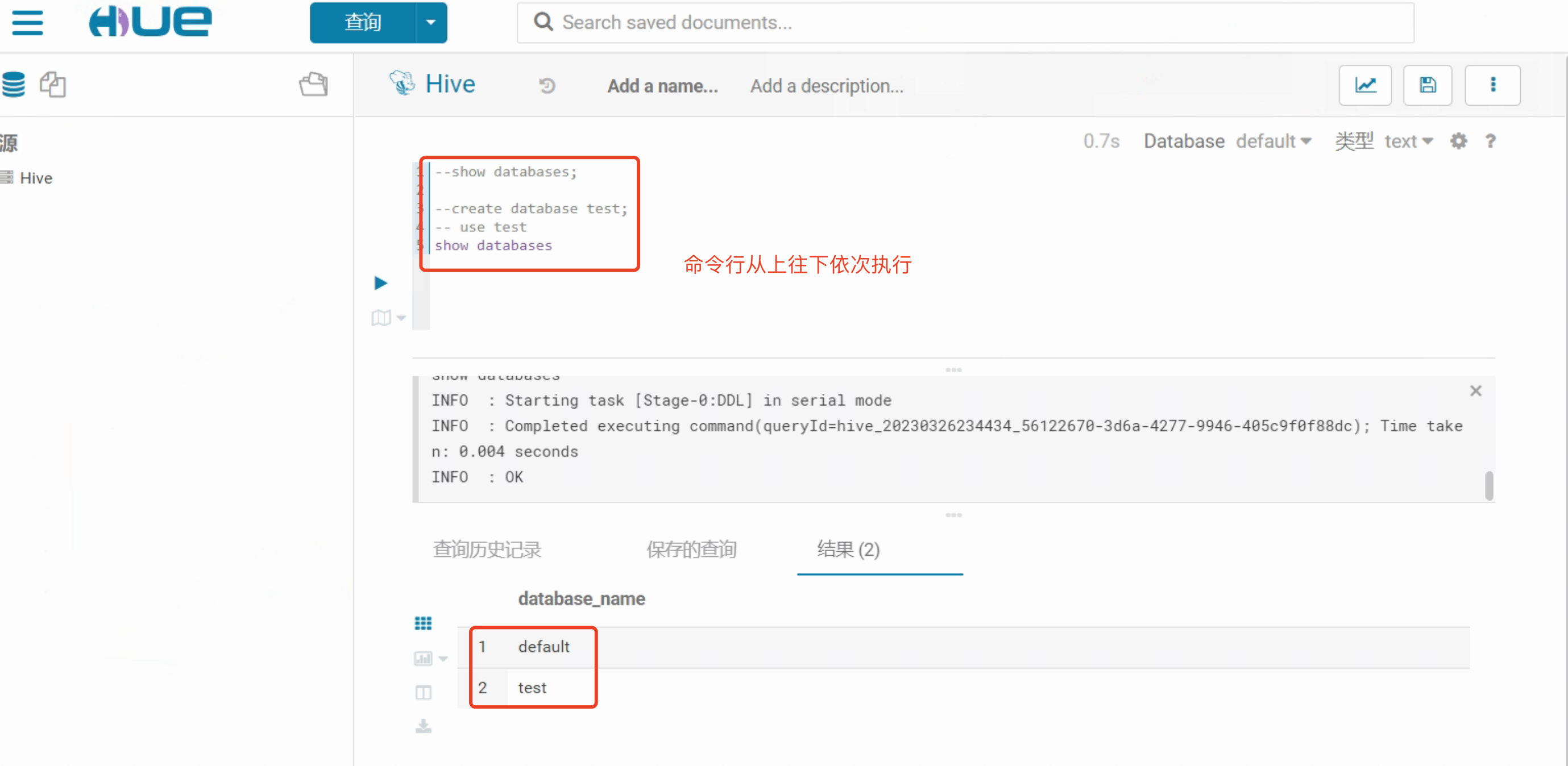The height and width of the screenshot is (766, 1568).
Task: Toggle the results column panel icon
Action: tap(423, 692)
